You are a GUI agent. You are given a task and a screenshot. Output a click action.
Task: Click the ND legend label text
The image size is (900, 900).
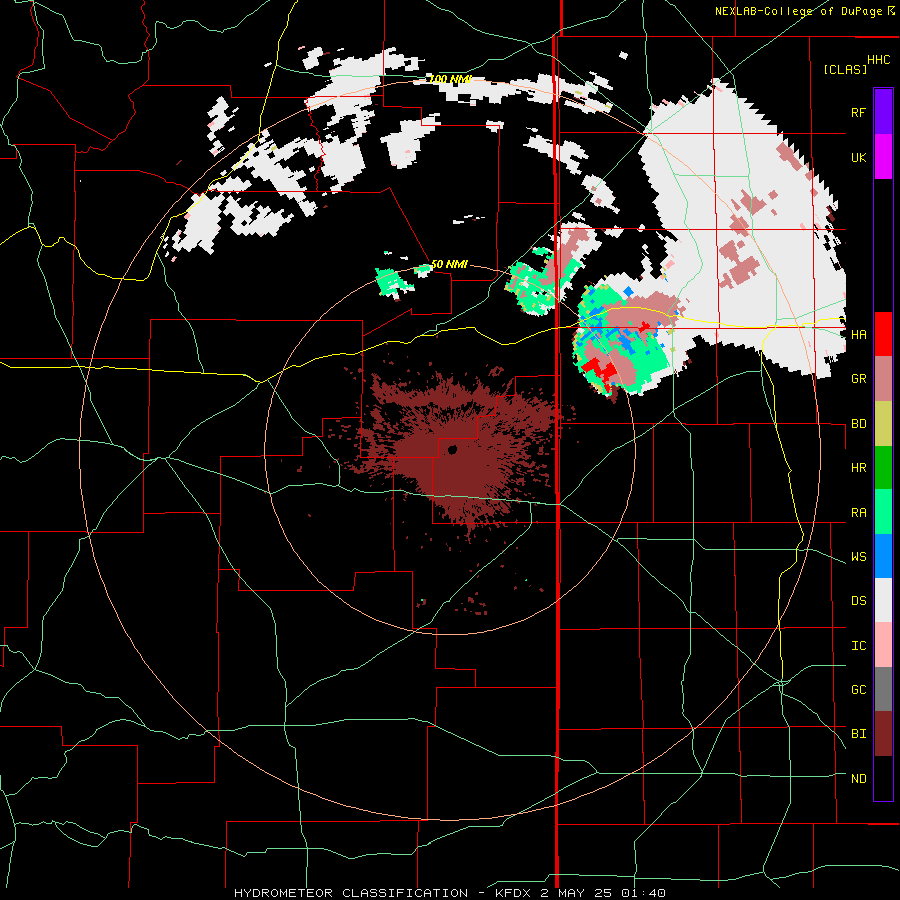pos(859,779)
